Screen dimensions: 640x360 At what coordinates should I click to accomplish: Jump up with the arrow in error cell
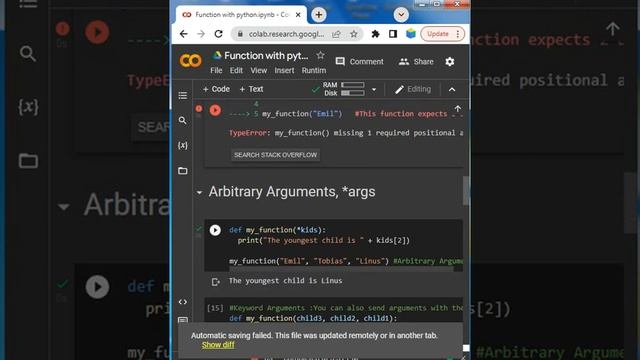(x=458, y=109)
